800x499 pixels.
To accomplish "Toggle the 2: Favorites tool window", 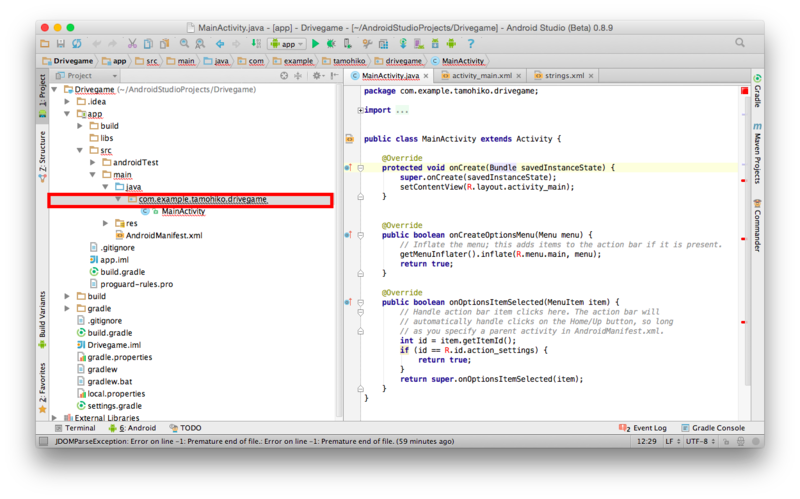I will click(42, 388).
